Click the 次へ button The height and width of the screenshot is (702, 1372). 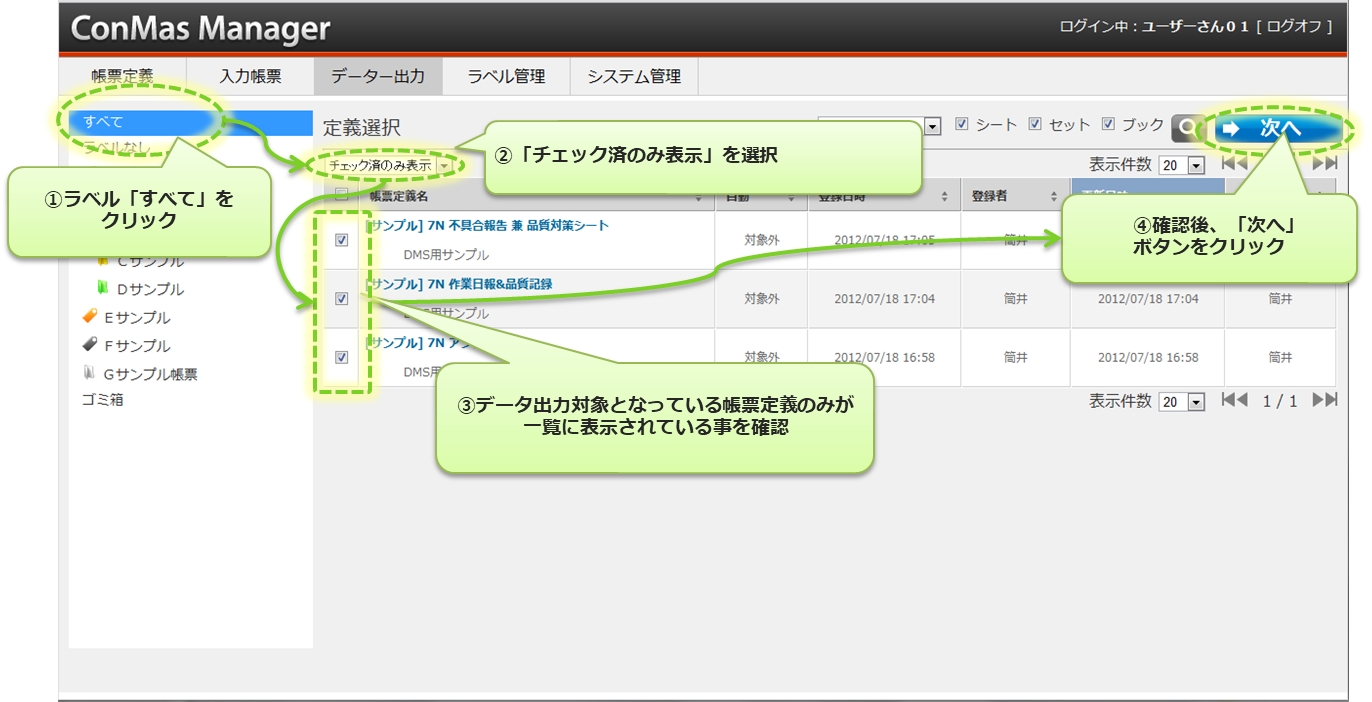[1279, 128]
